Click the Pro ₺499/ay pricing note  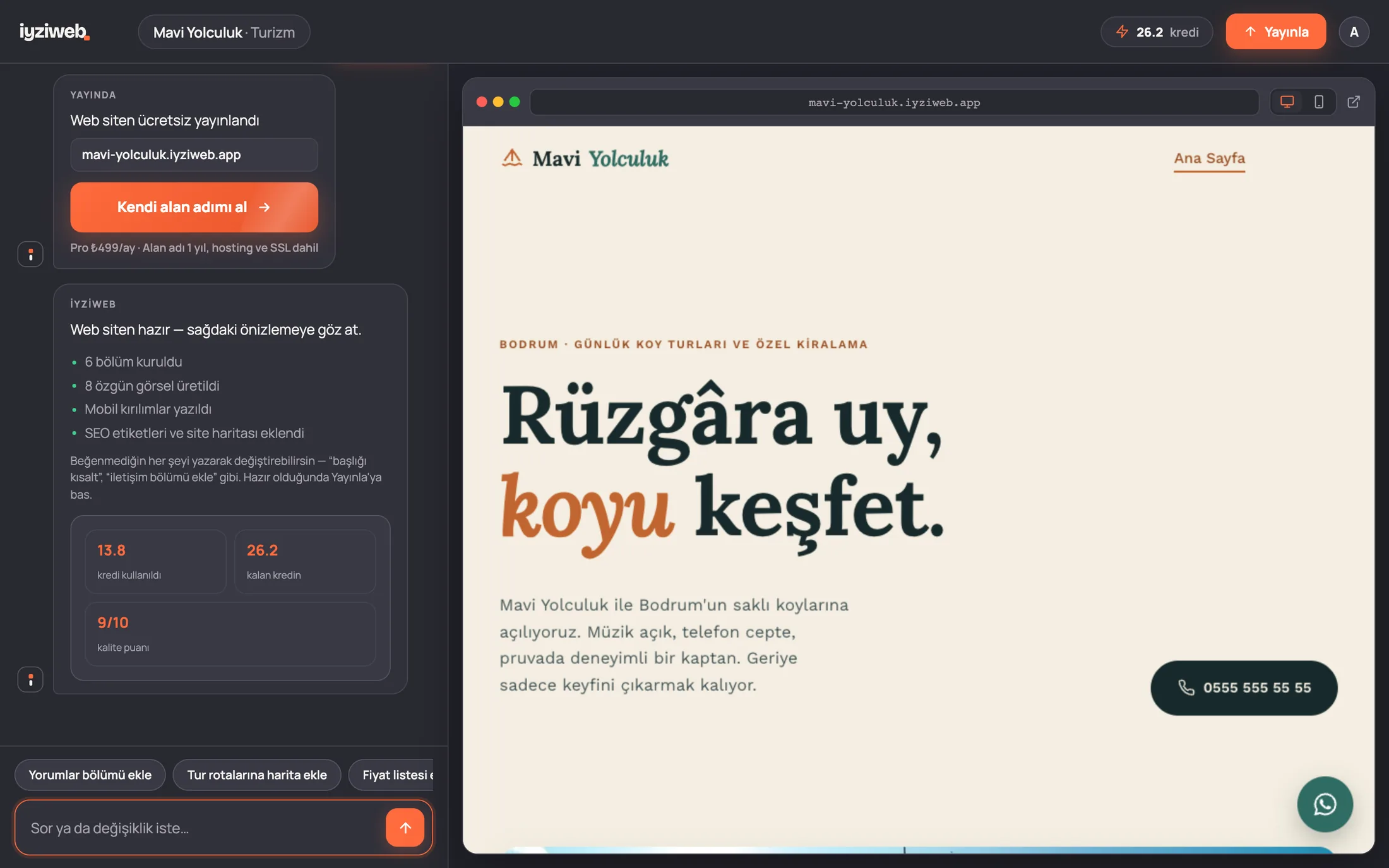tap(194, 247)
